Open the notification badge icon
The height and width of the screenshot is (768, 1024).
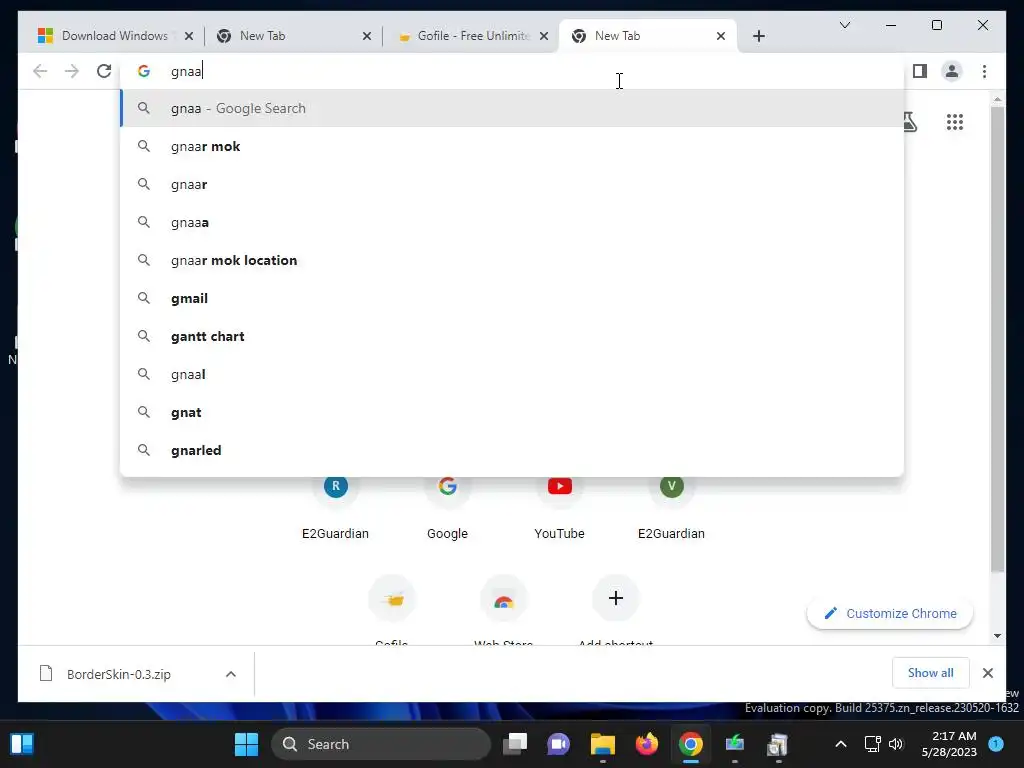(996, 744)
